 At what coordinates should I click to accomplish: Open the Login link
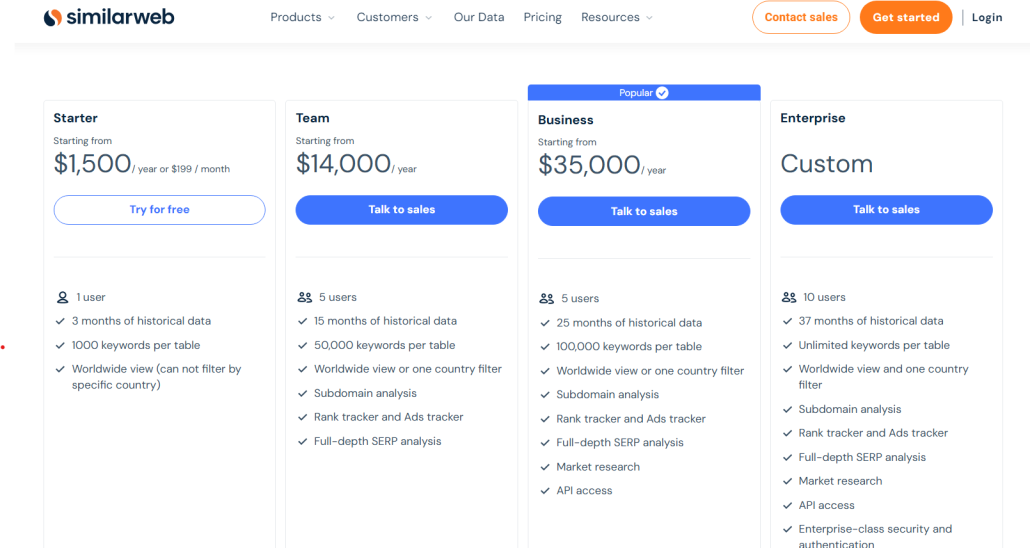(x=986, y=17)
